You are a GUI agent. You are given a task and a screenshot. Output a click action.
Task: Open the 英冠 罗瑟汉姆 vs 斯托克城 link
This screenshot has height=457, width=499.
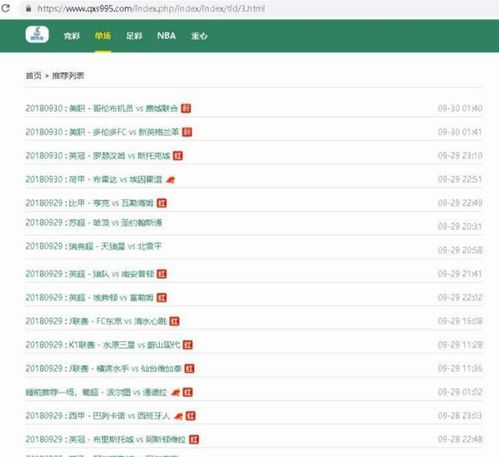coord(98,156)
